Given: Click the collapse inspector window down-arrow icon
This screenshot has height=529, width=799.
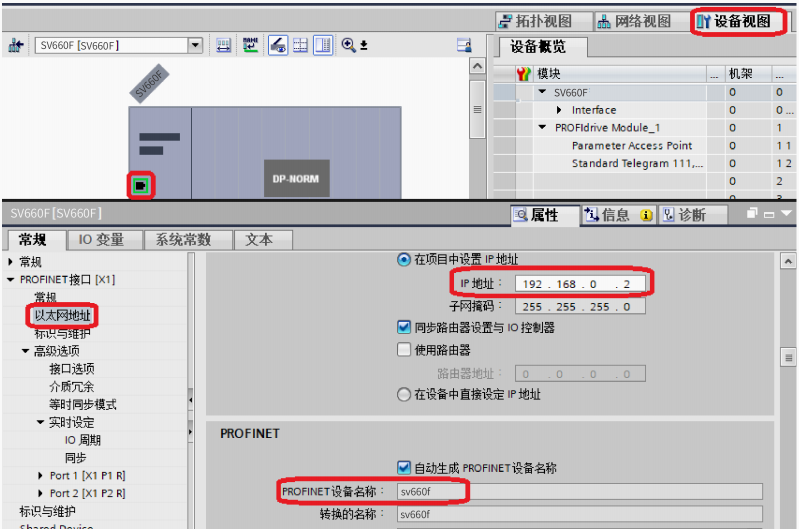Looking at the screenshot, I should 786,214.
